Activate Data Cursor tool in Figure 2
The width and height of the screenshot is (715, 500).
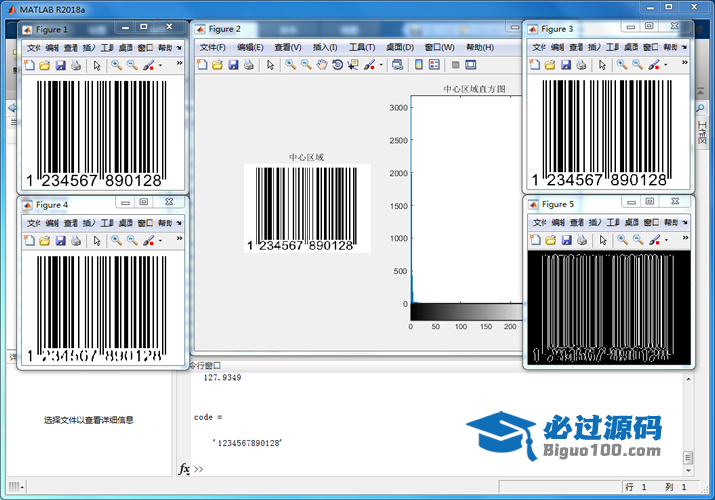[x=353, y=65]
